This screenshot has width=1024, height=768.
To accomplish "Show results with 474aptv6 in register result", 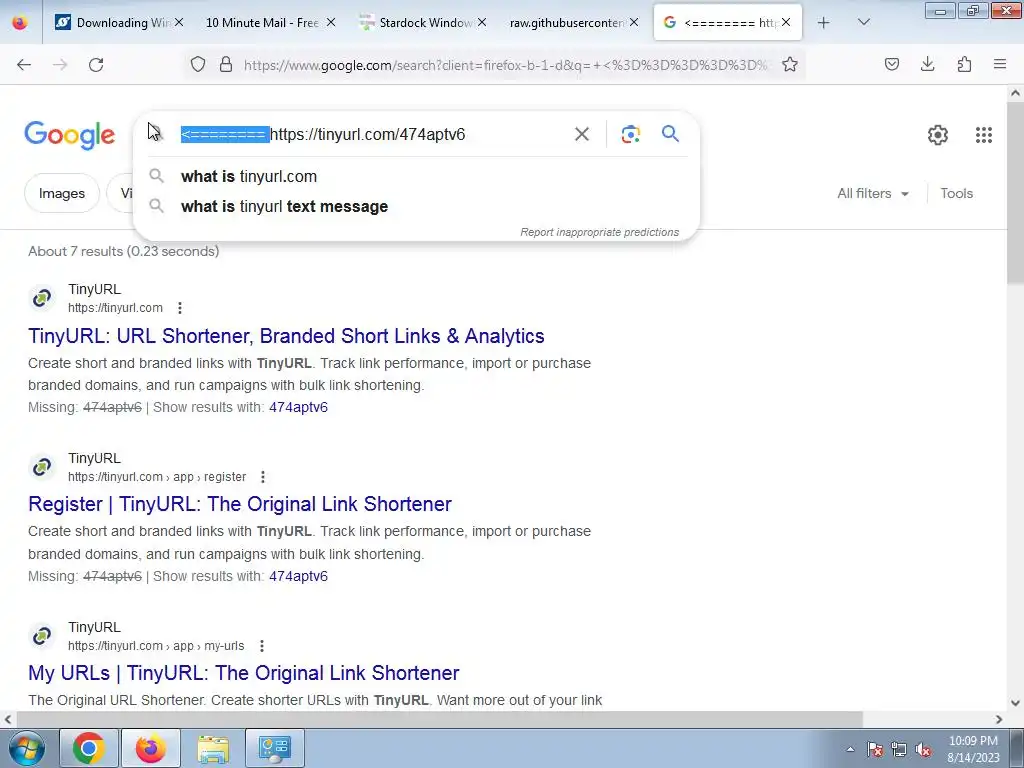I will pyautogui.click(x=298, y=576).
